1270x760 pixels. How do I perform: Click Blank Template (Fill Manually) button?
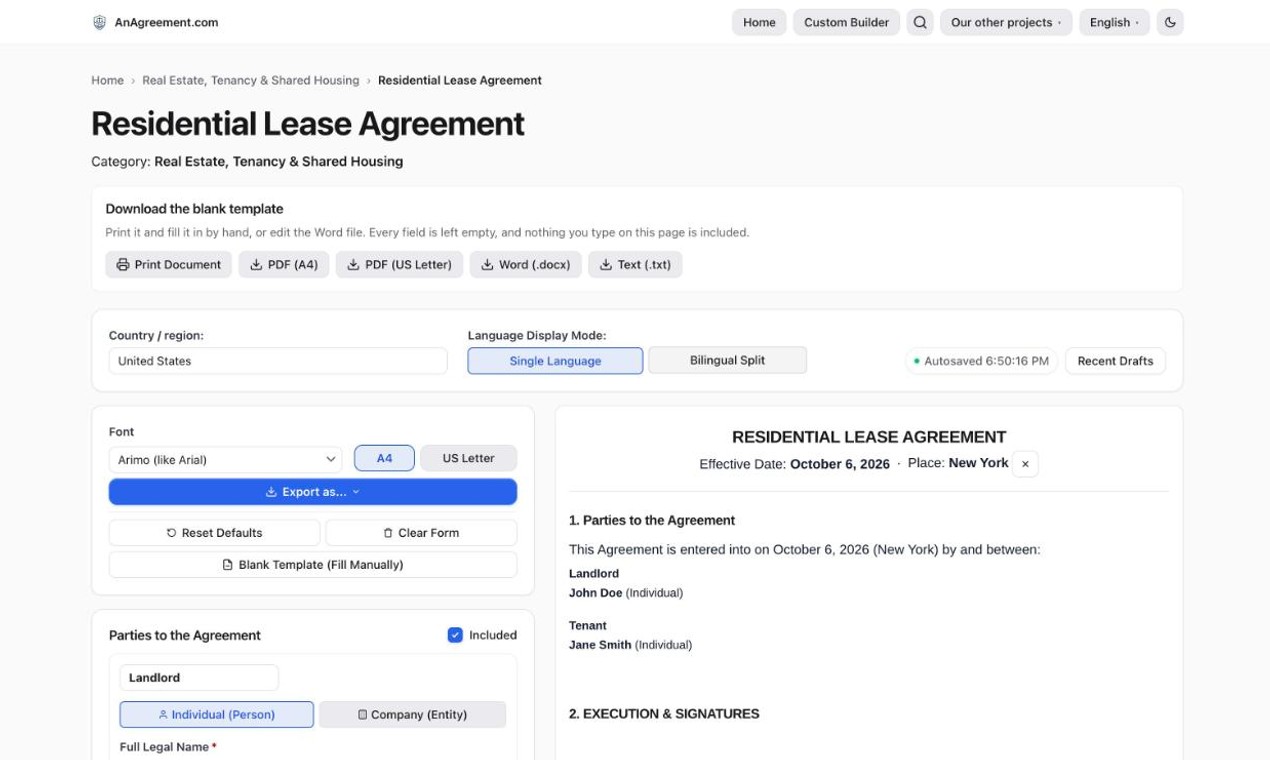click(313, 565)
